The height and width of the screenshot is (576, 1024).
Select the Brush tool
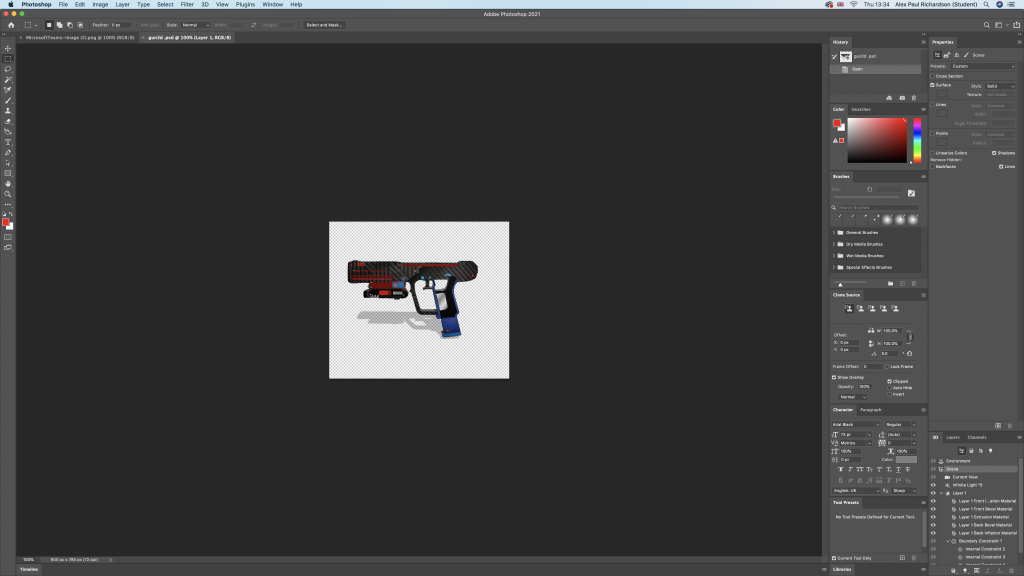pyautogui.click(x=8, y=101)
